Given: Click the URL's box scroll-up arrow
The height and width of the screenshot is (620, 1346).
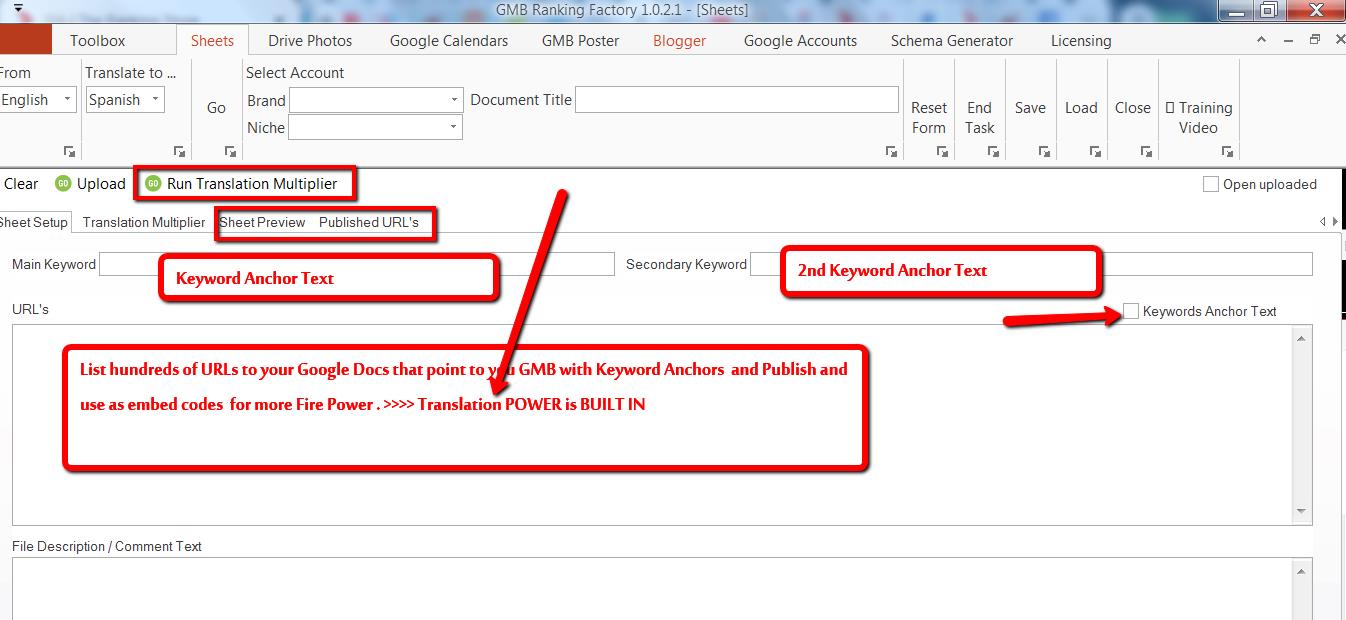Looking at the screenshot, I should tap(1302, 339).
